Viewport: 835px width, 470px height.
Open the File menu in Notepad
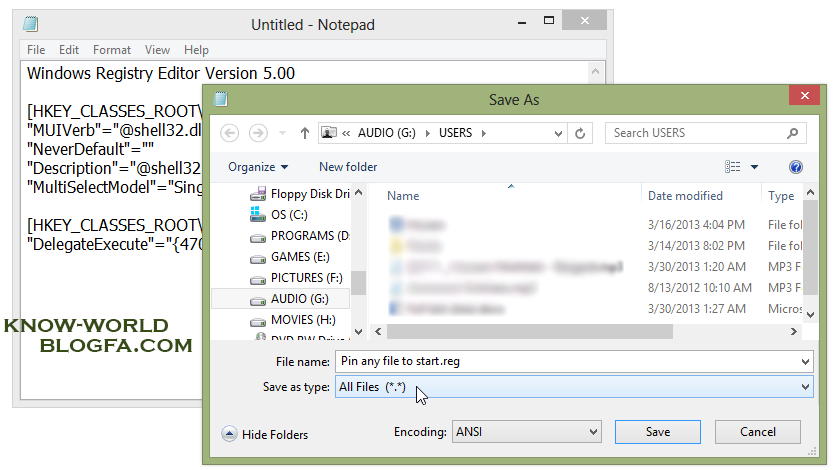[x=36, y=50]
